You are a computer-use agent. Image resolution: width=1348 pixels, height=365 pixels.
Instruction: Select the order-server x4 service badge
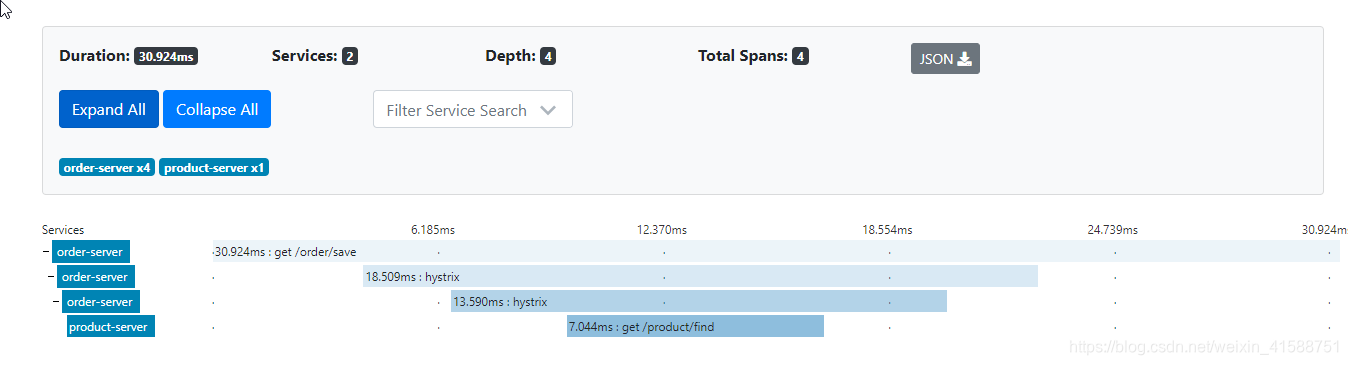coord(107,168)
